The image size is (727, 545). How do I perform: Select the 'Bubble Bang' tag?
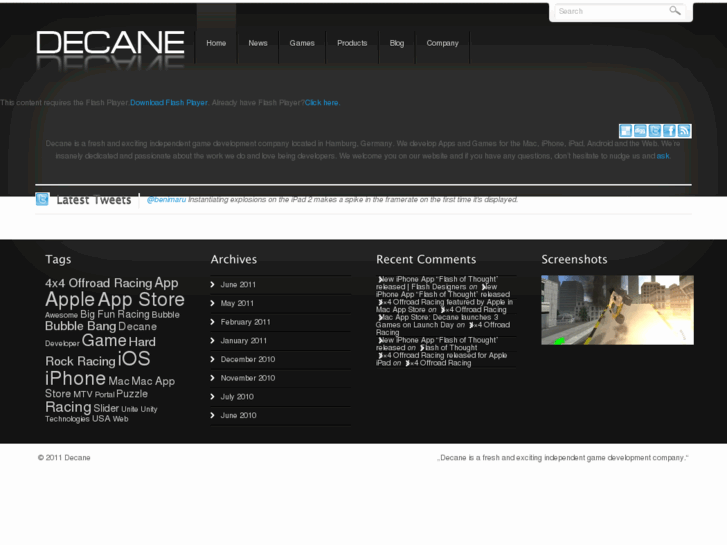(81, 326)
